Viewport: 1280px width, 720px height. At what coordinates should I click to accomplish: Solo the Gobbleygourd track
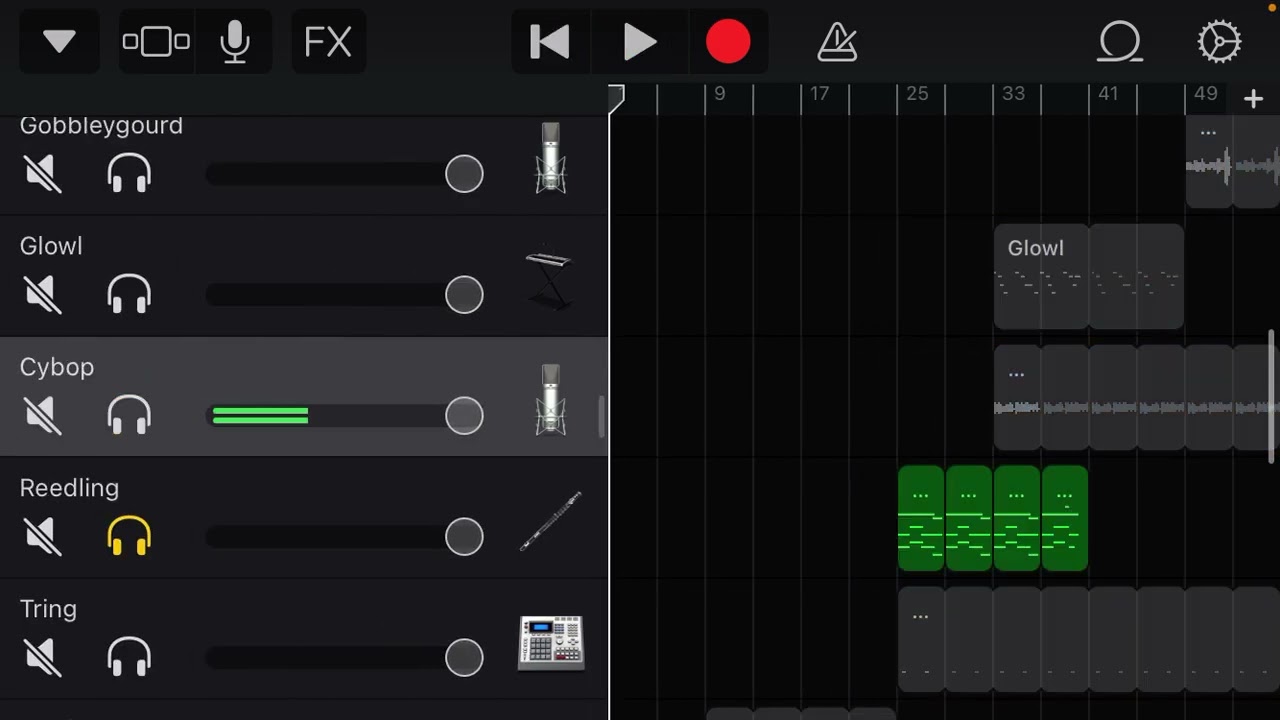click(129, 174)
